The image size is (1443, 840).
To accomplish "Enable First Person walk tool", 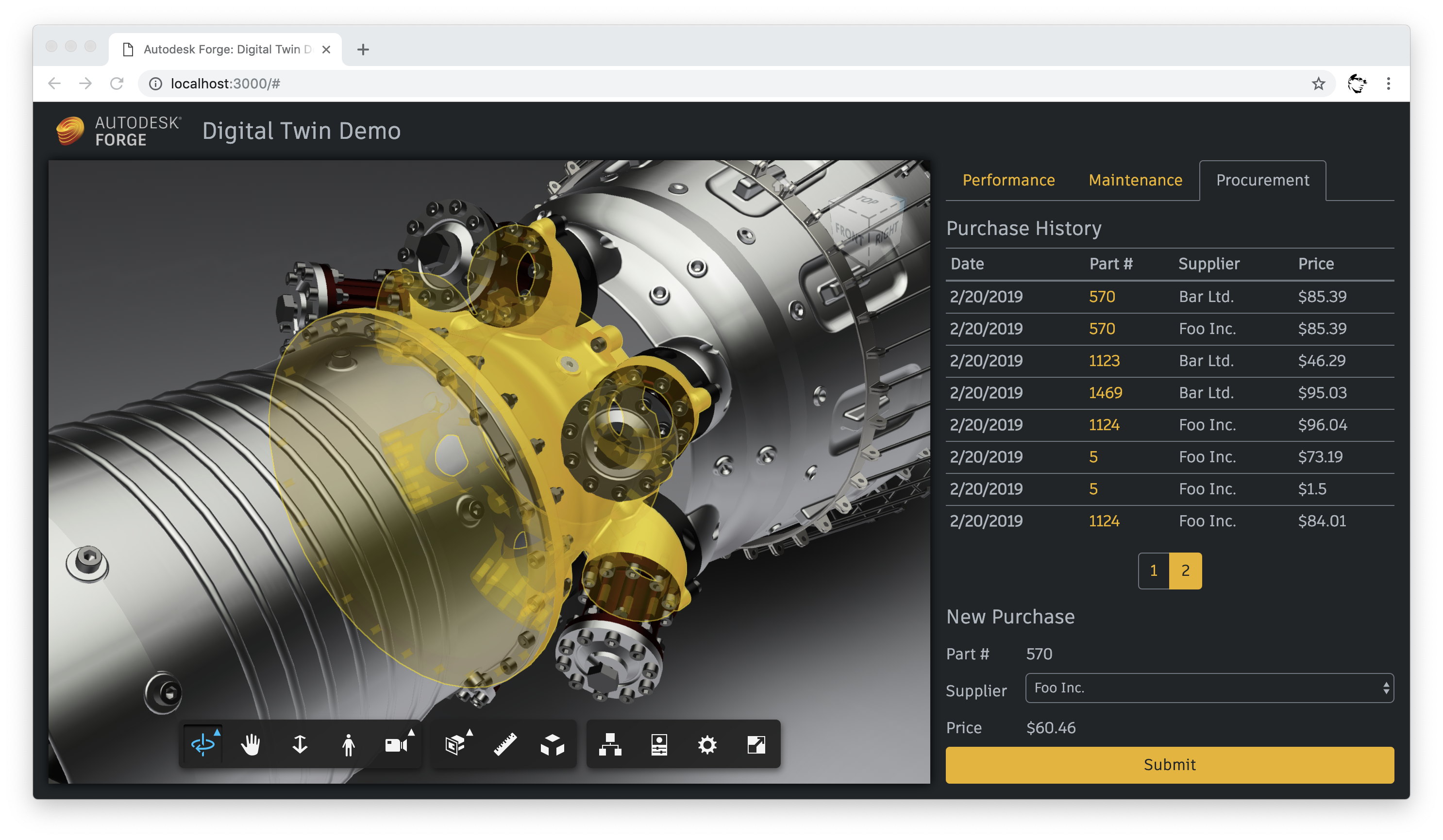I will pyautogui.click(x=348, y=744).
